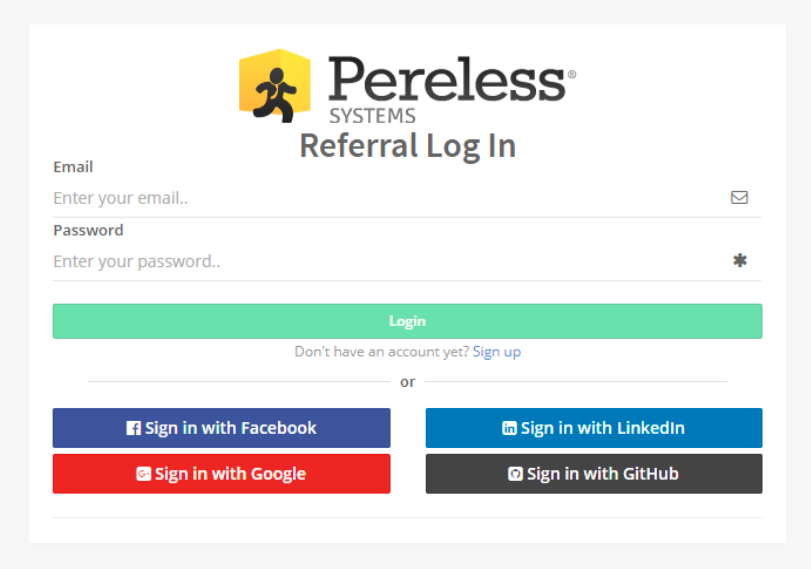811x569 pixels.
Task: Focus the Enter your password field
Action: (x=407, y=261)
